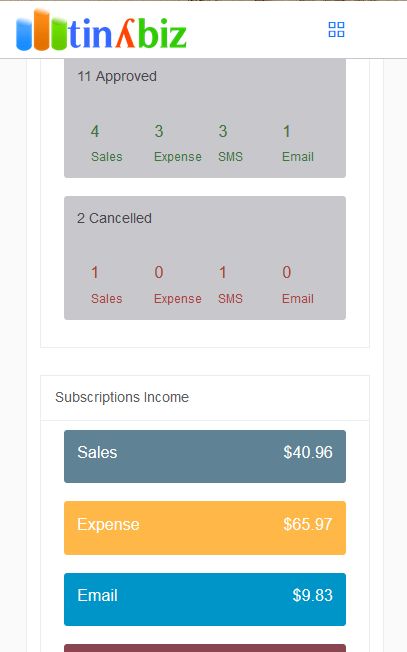Select the 1 cancelled Sales count

(95, 273)
